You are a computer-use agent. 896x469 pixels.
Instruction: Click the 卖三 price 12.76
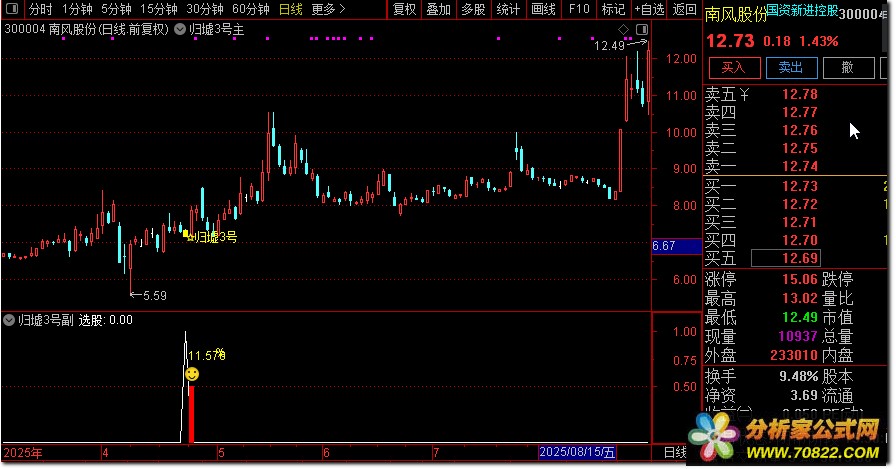click(800, 130)
